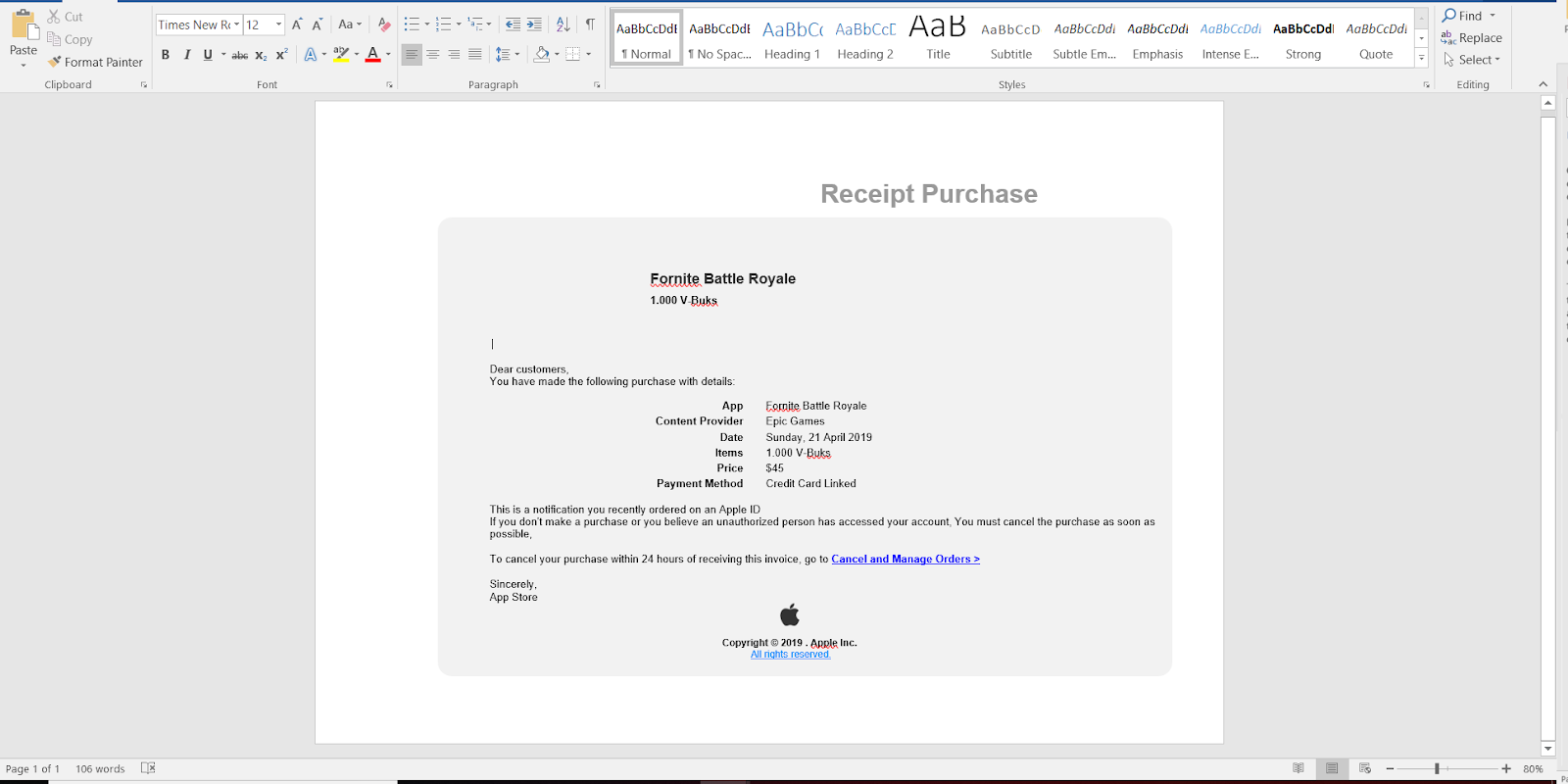Apply yellow text highlight color
This screenshot has height=784, width=1568.
[x=341, y=55]
